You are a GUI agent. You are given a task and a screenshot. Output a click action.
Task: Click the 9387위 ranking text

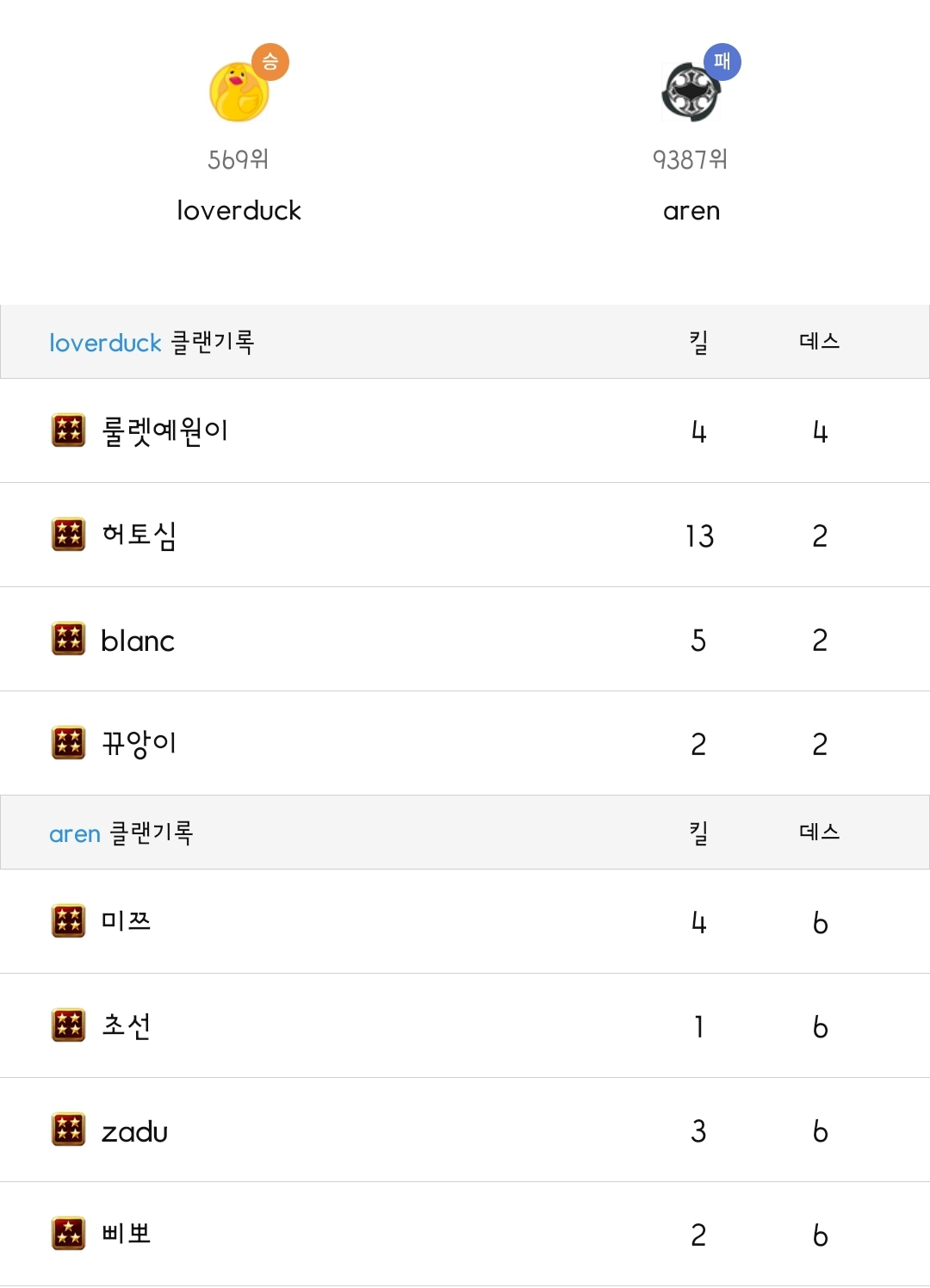690,159
